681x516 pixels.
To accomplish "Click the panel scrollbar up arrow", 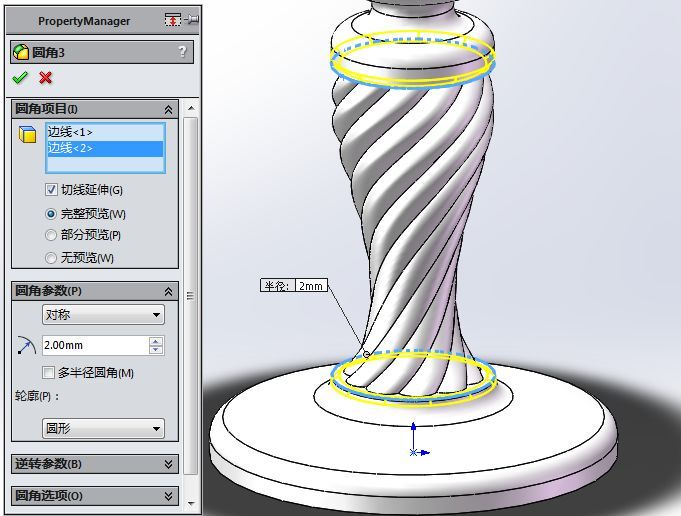I will click(x=191, y=108).
